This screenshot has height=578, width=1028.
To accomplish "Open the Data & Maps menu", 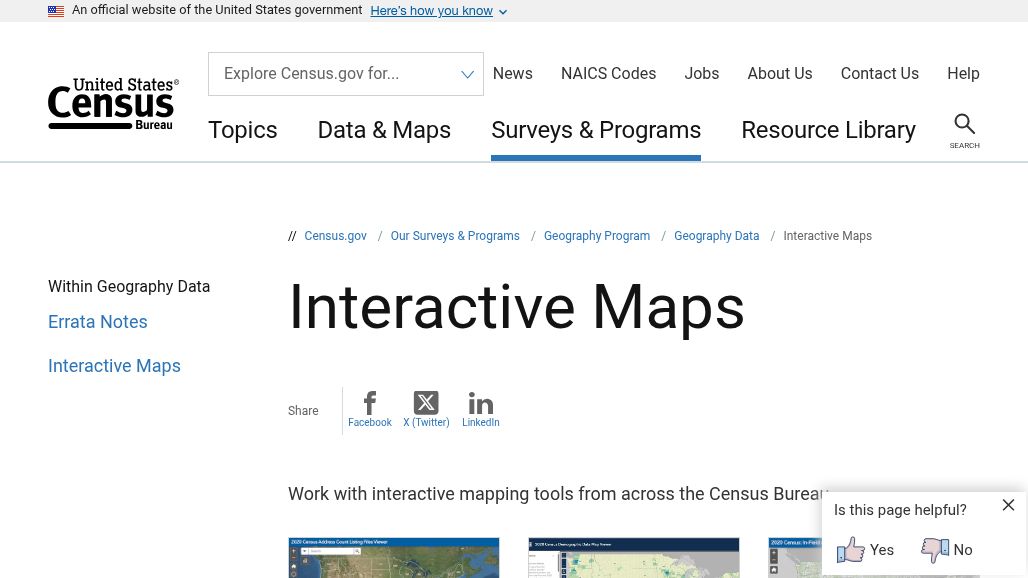I will click(384, 130).
